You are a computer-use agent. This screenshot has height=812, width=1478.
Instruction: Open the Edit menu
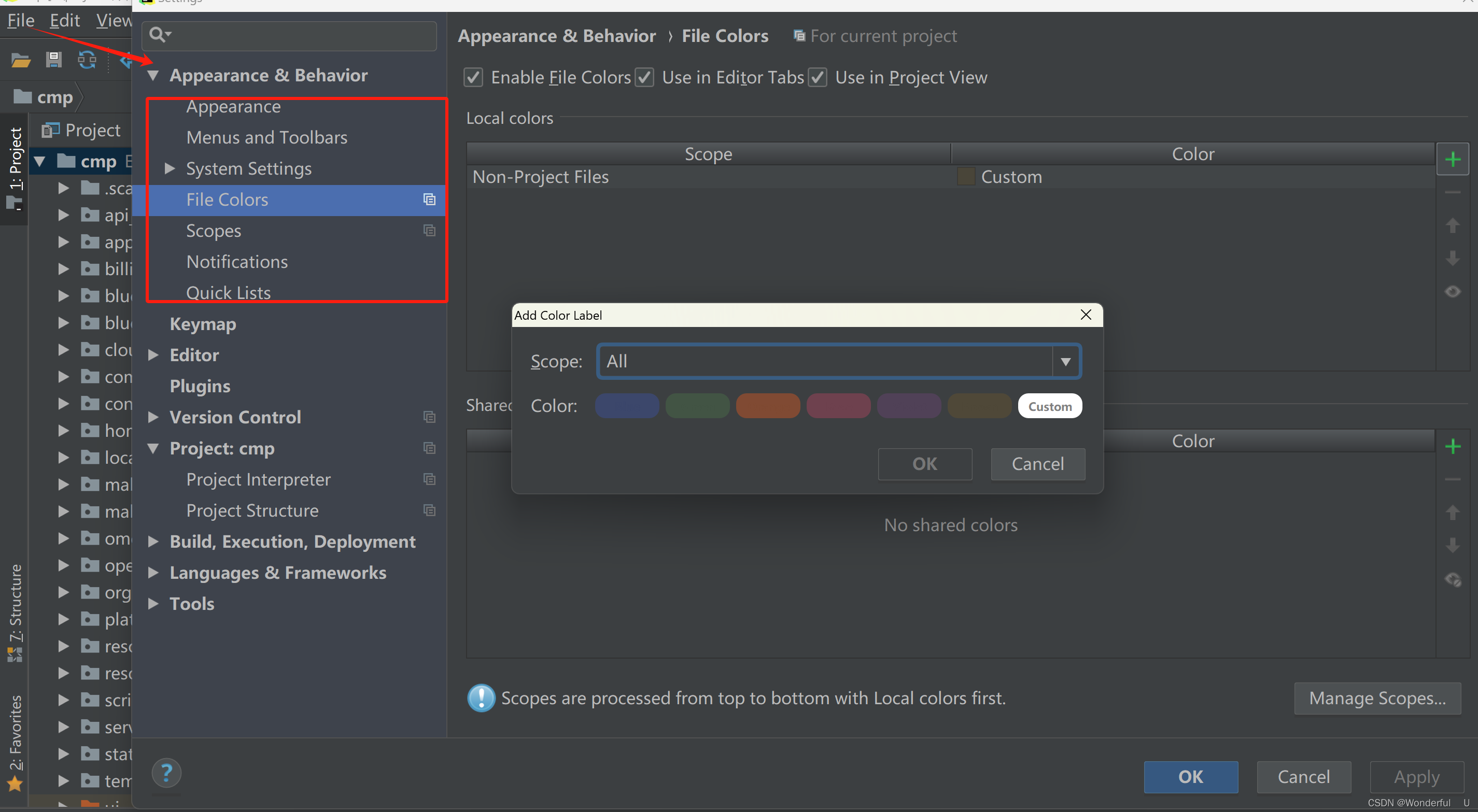coord(64,21)
